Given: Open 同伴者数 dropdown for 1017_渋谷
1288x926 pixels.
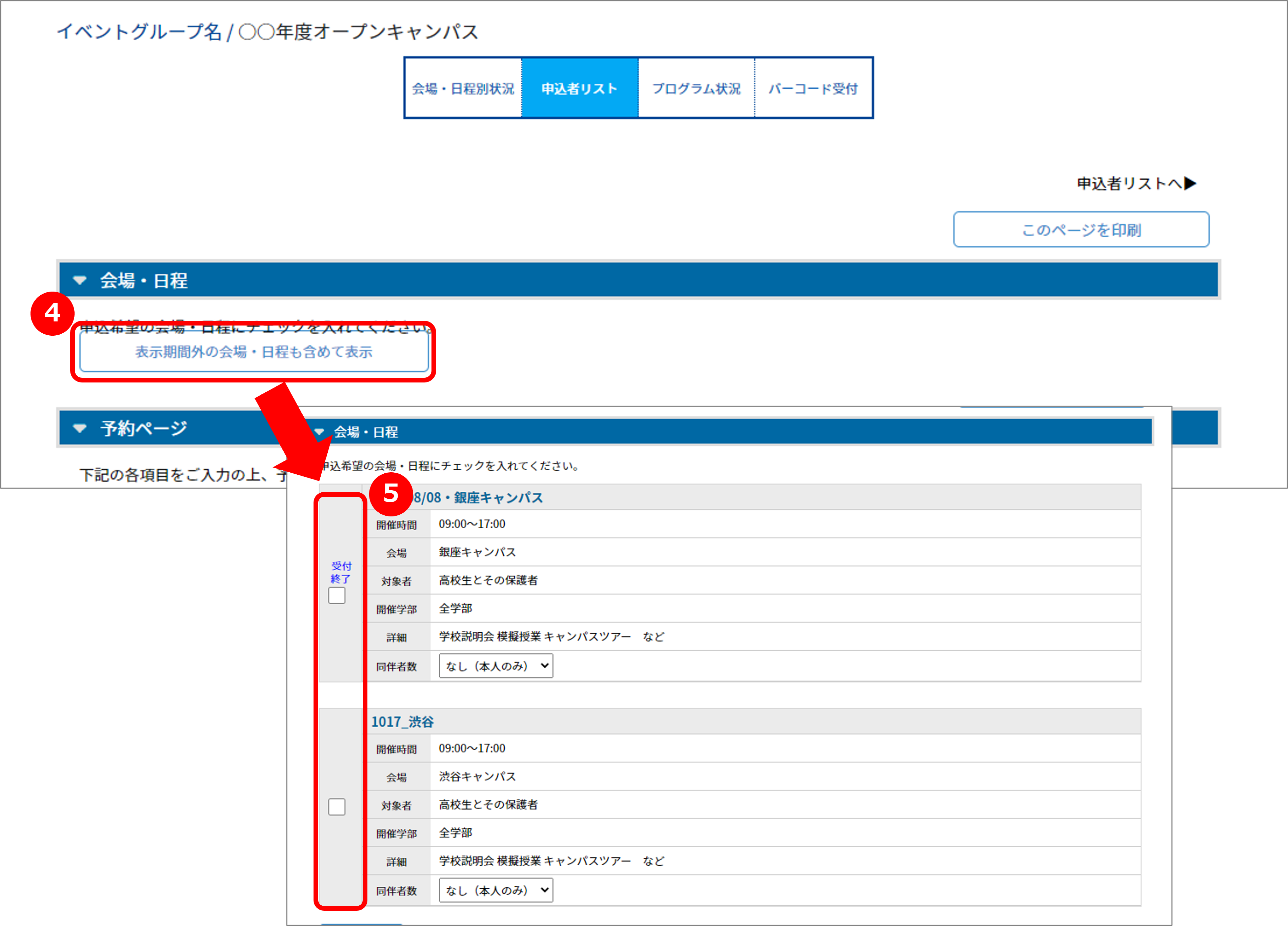Looking at the screenshot, I should [496, 890].
